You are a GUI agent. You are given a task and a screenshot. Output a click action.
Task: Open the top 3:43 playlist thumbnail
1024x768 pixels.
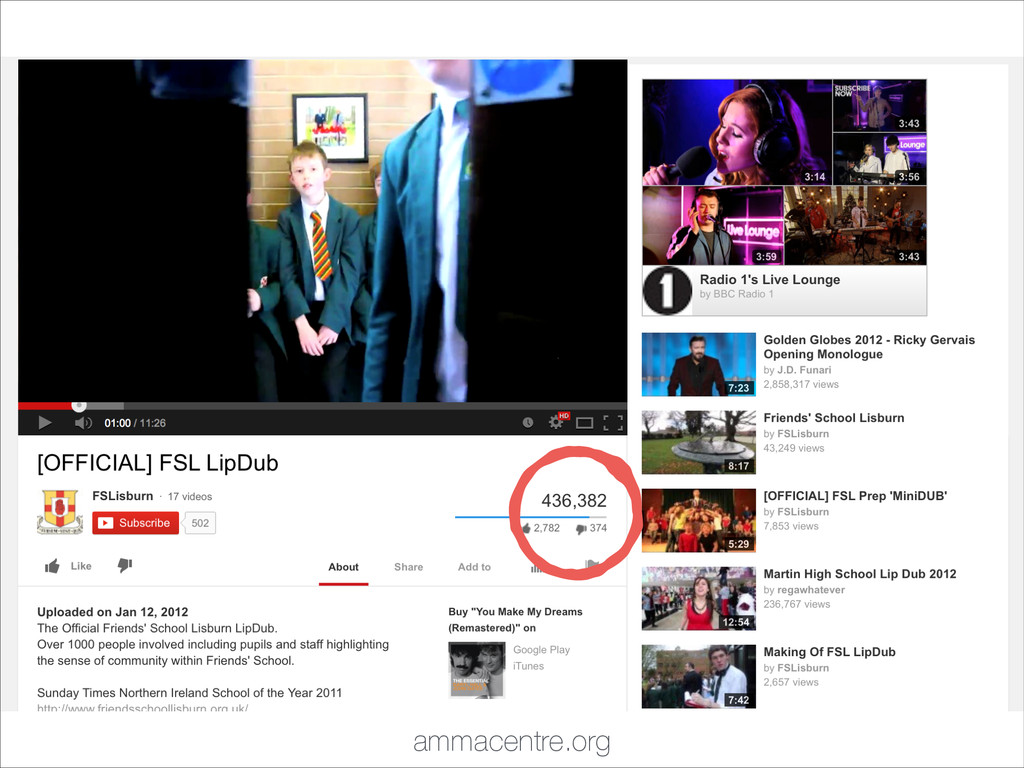coord(880,106)
